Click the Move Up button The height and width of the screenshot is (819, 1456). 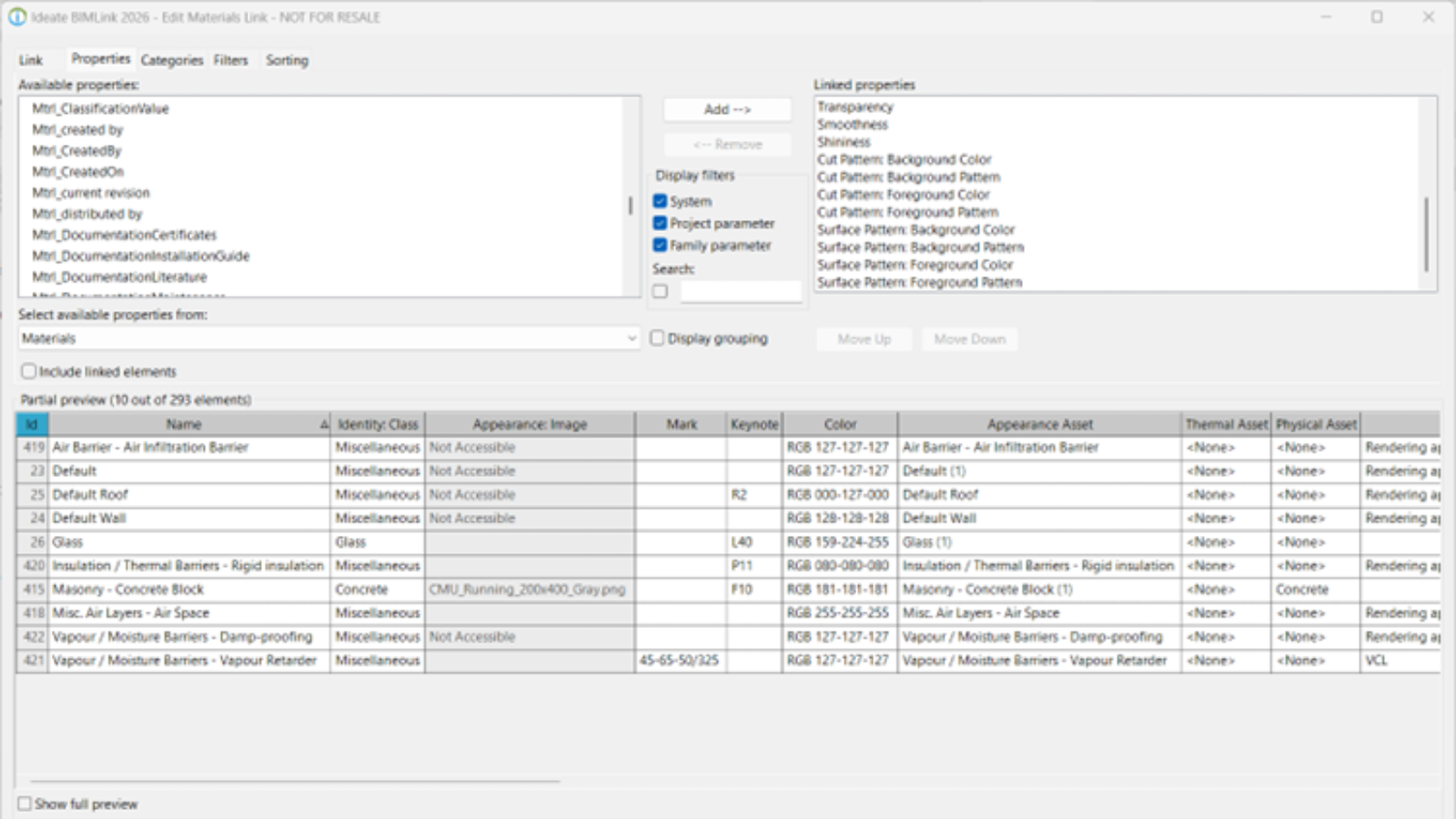pos(863,339)
